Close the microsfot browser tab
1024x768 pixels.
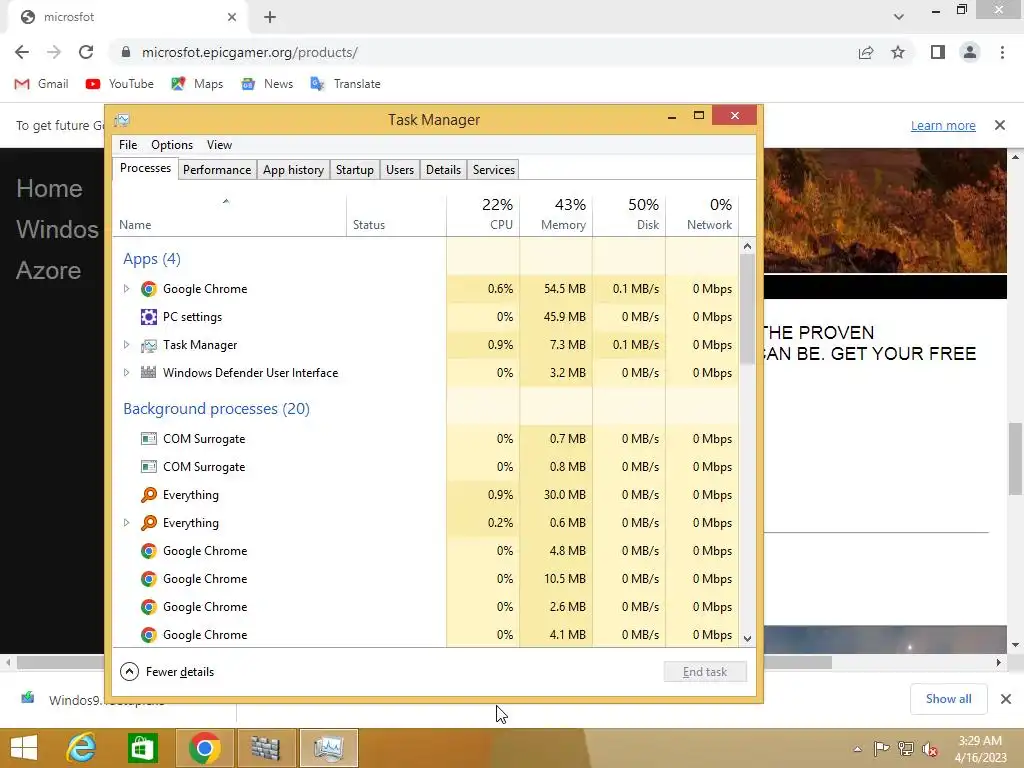pos(232,17)
